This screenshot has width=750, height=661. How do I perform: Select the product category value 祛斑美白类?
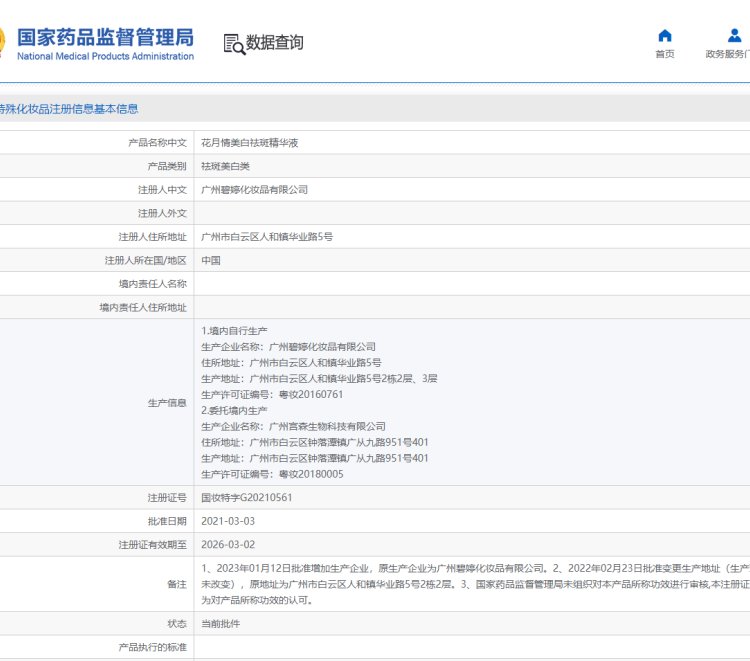pos(225,166)
